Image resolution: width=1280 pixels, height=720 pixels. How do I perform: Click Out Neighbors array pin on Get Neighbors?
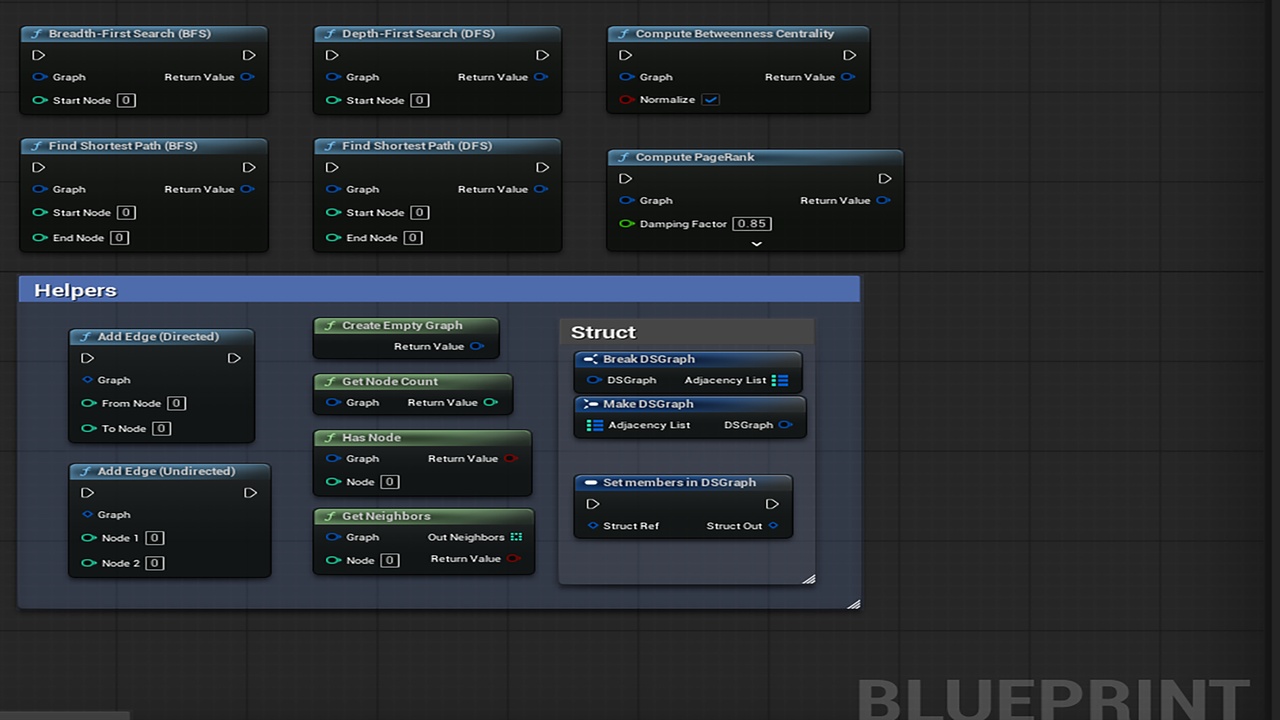pos(516,537)
